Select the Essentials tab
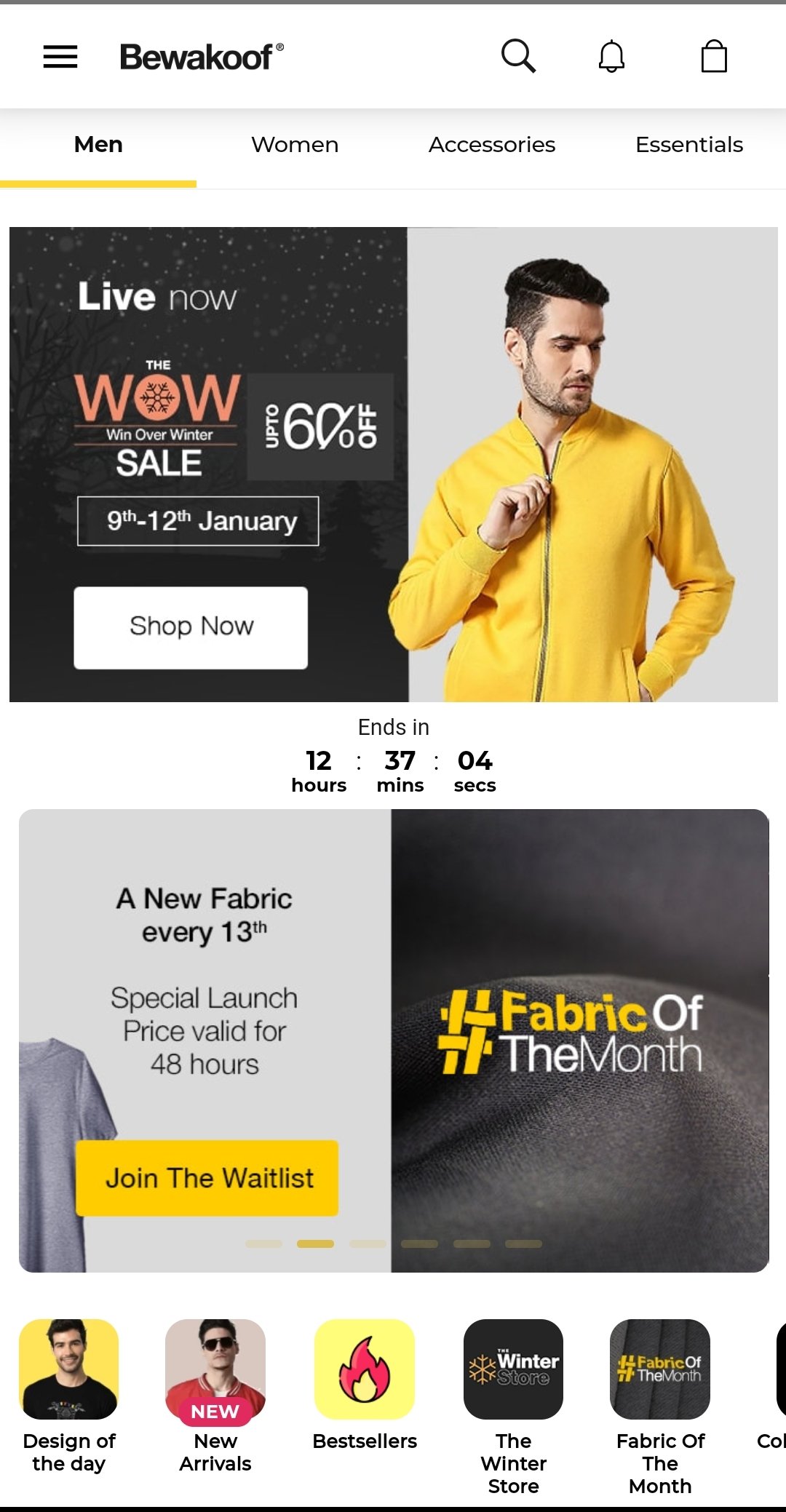This screenshot has height=1512, width=786. coord(689,145)
